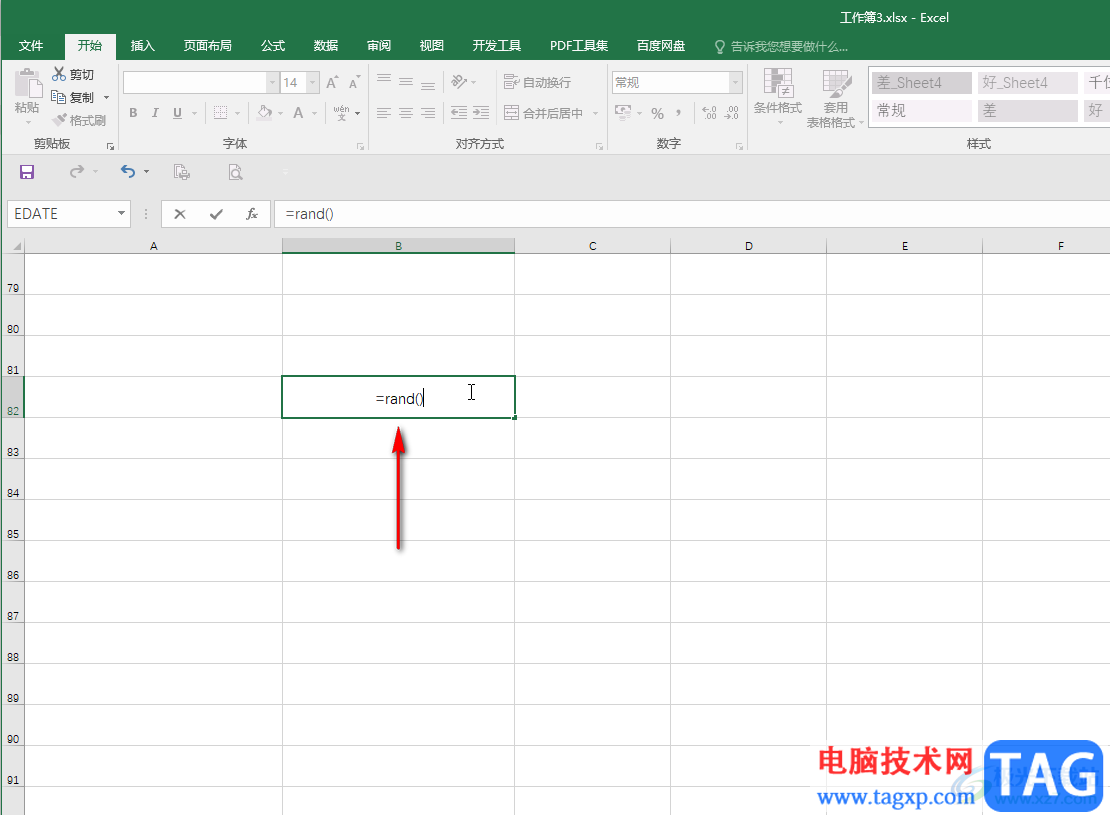Screen dimensions: 1110x815
Task: Align text right
Action: click(x=428, y=113)
